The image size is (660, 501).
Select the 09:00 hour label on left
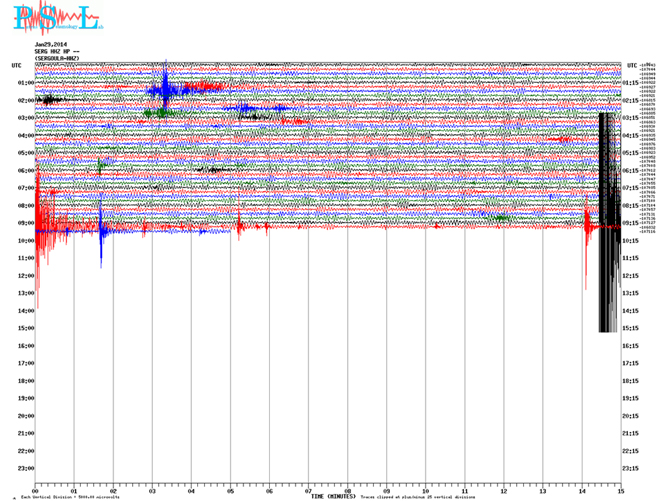[x=26, y=223]
